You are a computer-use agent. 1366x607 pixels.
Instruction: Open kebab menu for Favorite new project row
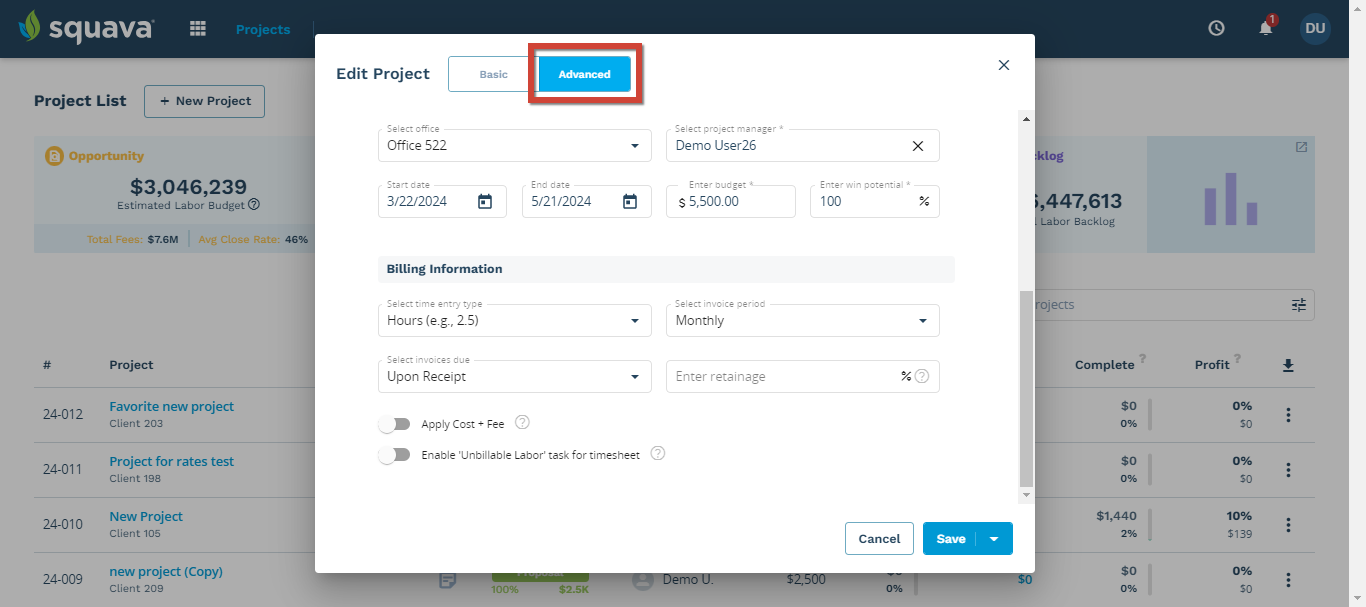click(1288, 414)
